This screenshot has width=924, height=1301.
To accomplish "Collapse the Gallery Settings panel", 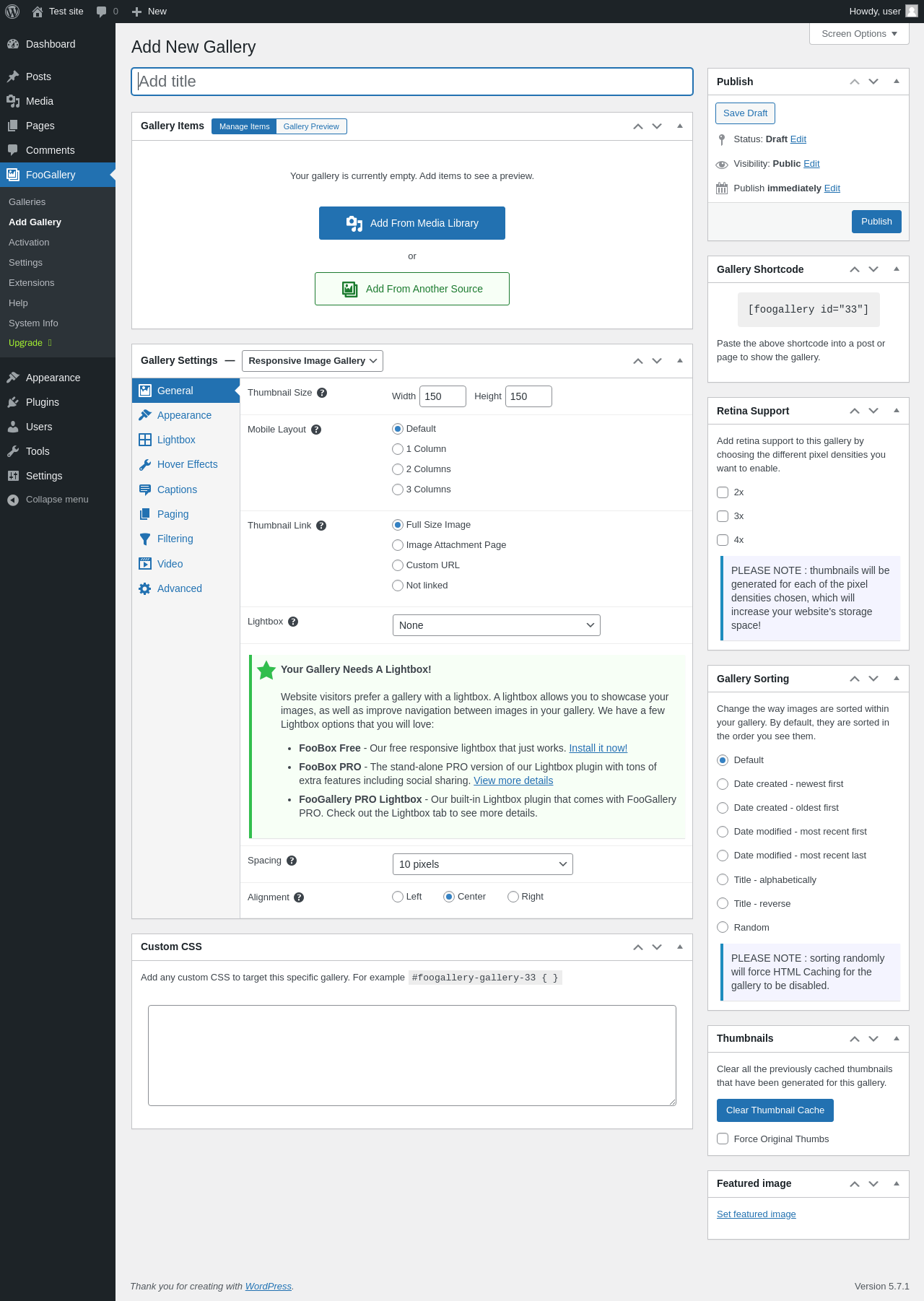I will pyautogui.click(x=680, y=361).
